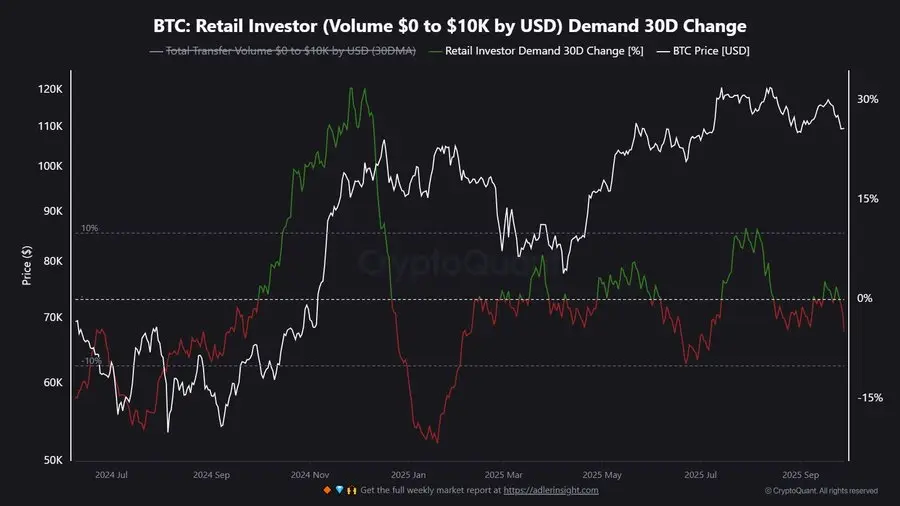The width and height of the screenshot is (900, 506).
Task: Click the yellow raised hands icon
Action: coord(351,490)
